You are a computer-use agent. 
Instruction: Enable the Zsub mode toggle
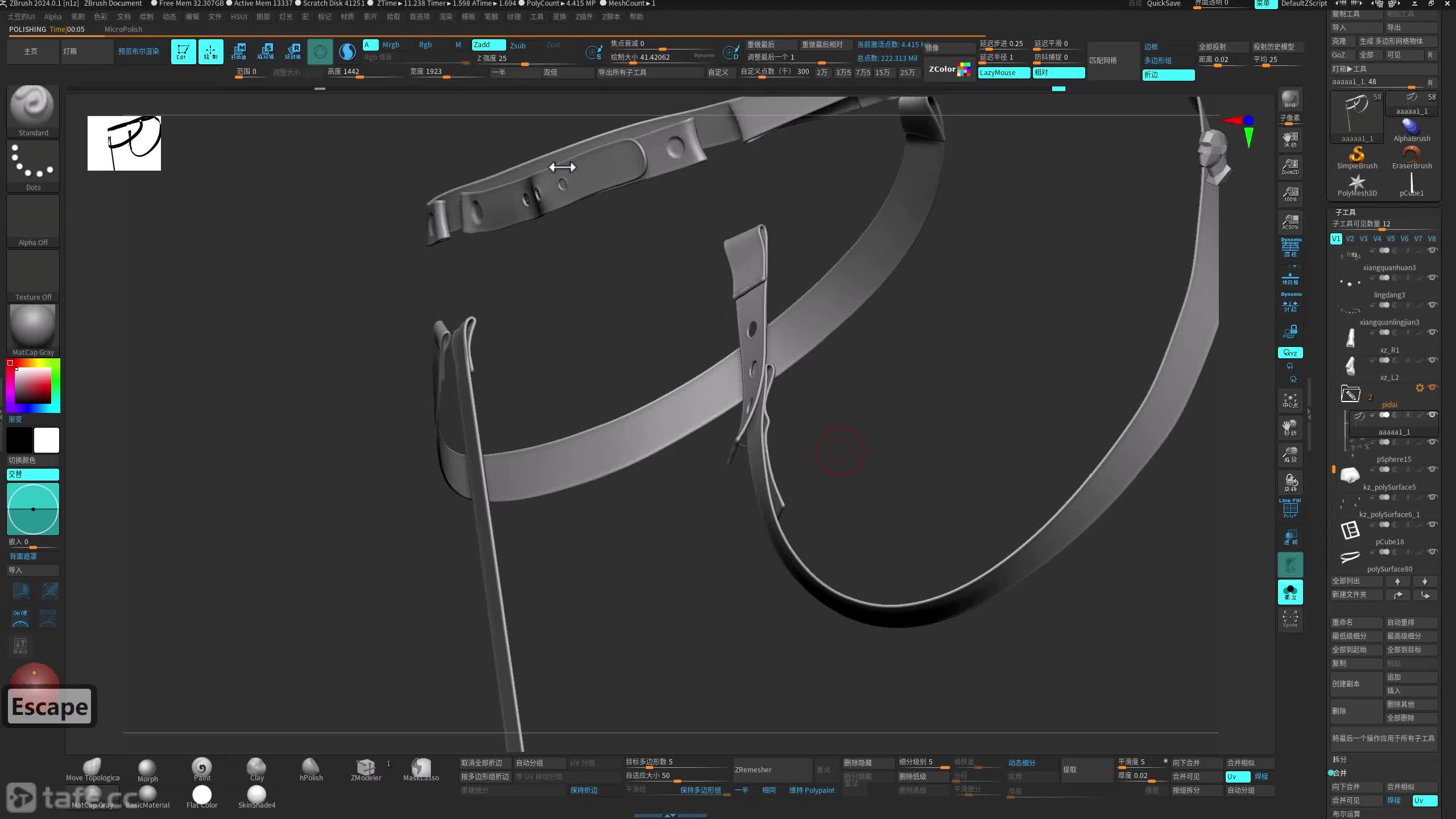pos(518,45)
